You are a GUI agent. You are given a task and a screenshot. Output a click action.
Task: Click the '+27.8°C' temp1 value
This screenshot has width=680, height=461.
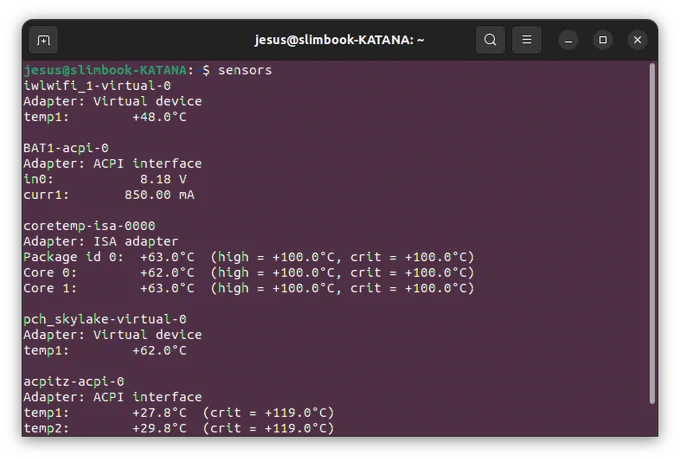coord(159,413)
